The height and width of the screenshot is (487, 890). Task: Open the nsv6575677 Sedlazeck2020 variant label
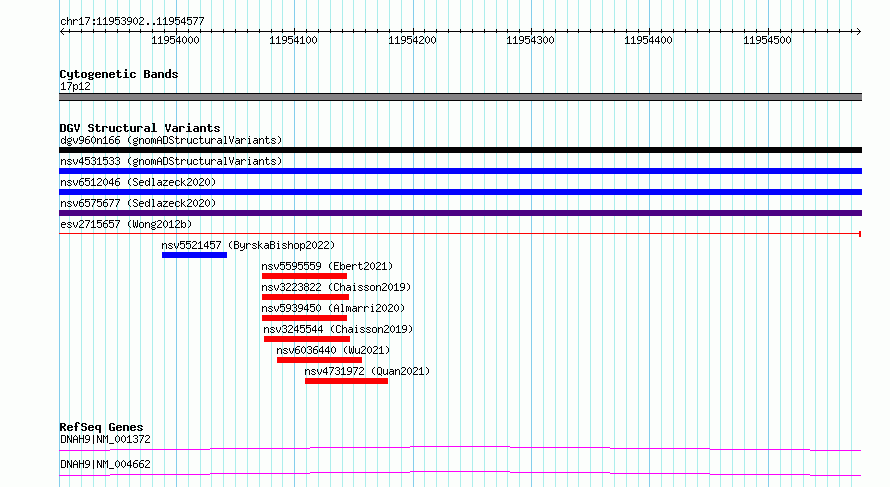(x=138, y=203)
